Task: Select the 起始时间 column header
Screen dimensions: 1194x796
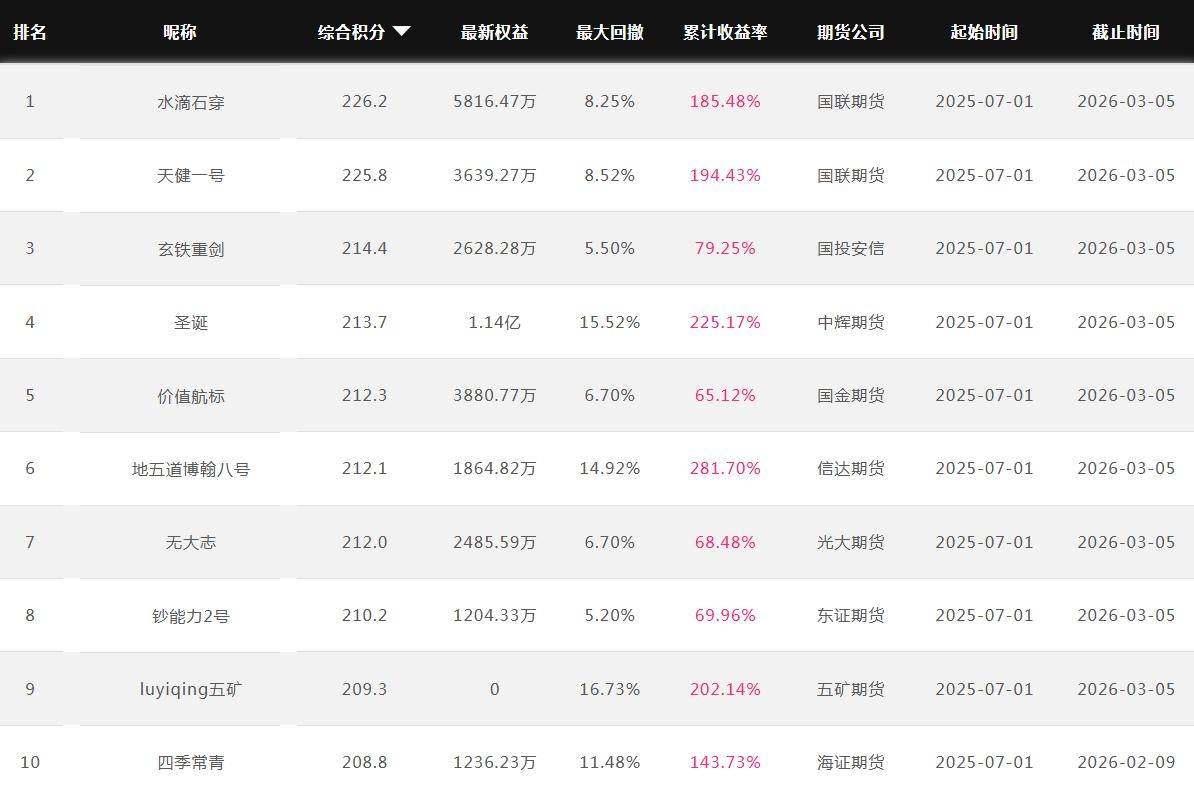Action: [984, 32]
